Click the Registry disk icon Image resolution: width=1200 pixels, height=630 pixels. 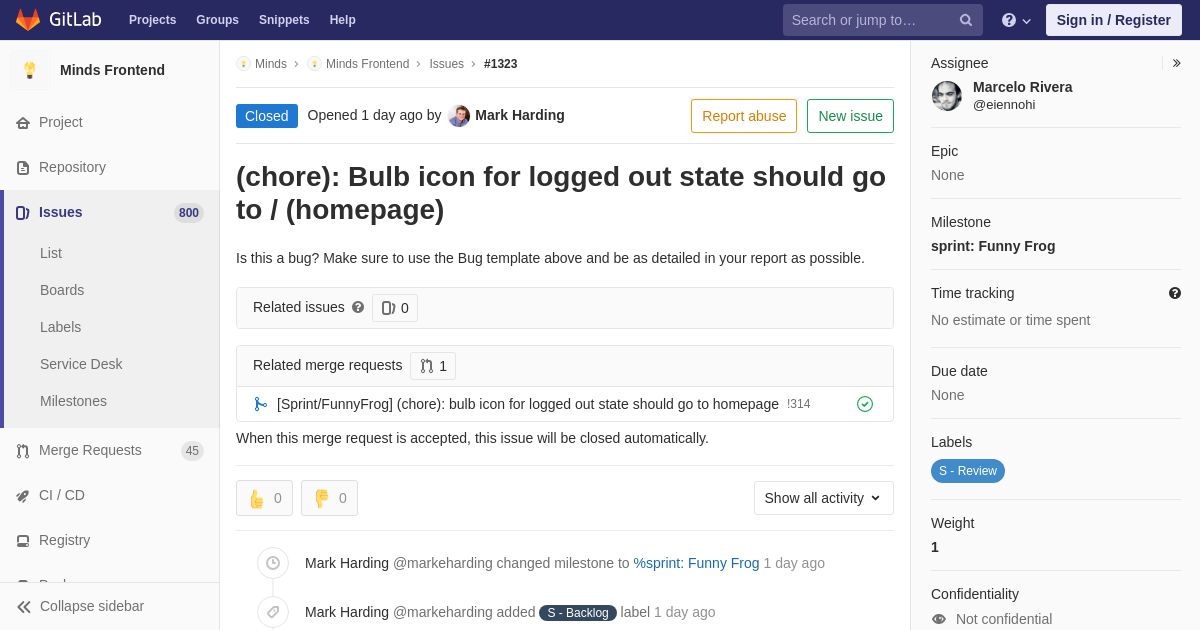23,541
